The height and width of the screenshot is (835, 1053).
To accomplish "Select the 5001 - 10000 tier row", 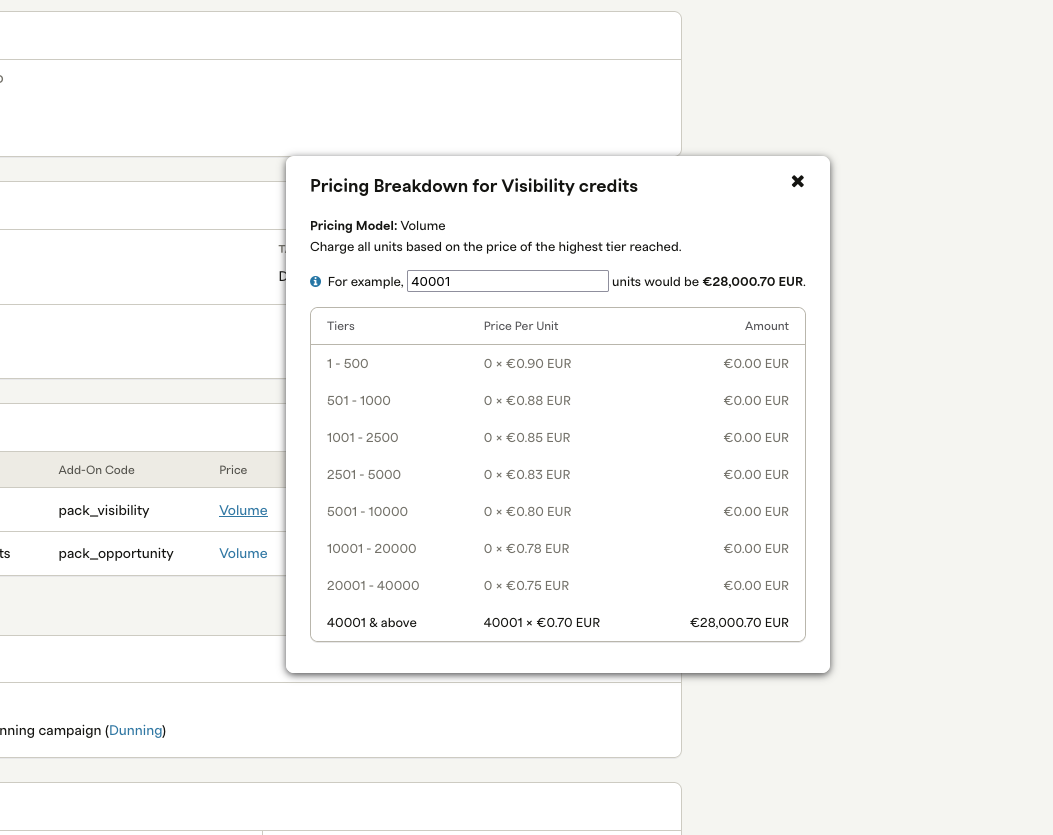I will point(557,511).
